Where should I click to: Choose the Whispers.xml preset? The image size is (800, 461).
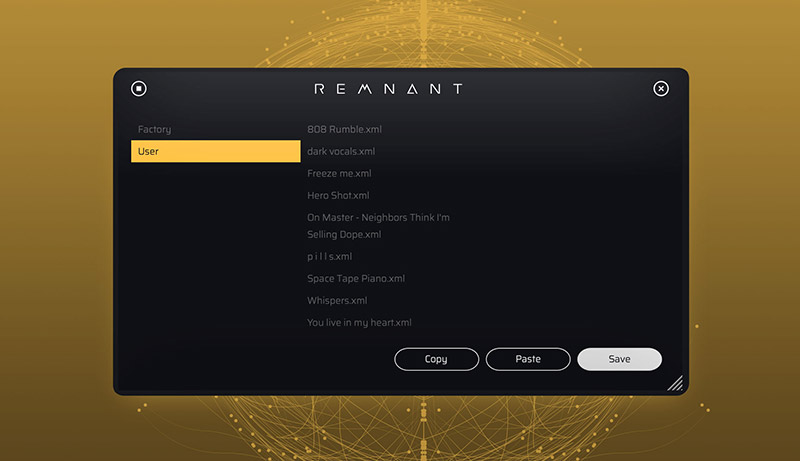[x=337, y=300]
